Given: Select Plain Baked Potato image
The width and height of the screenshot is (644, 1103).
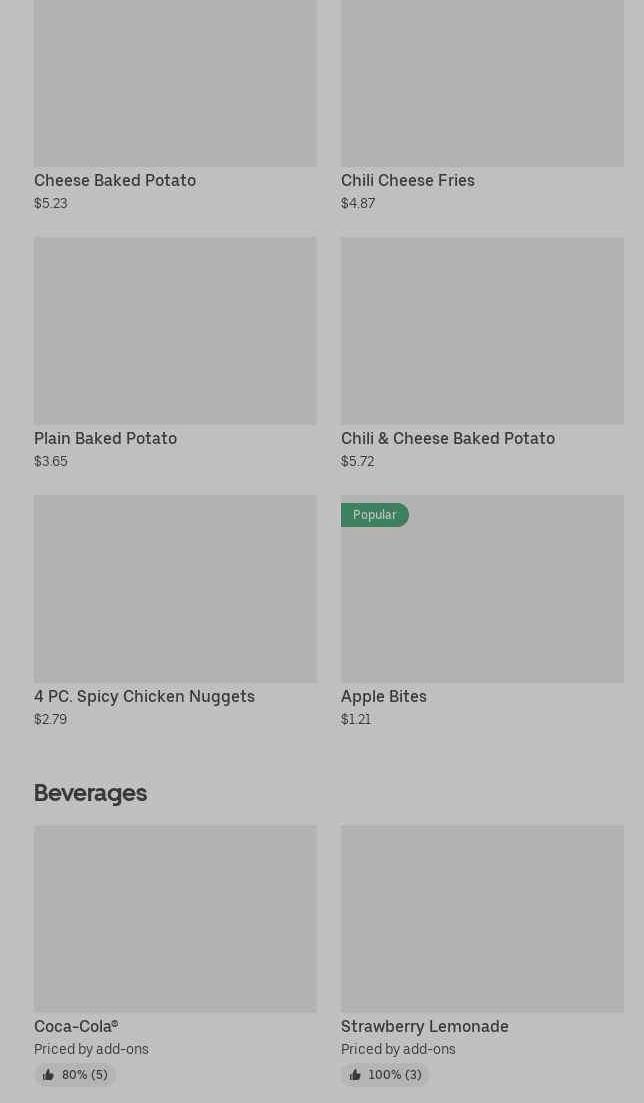Looking at the screenshot, I should point(175,330).
